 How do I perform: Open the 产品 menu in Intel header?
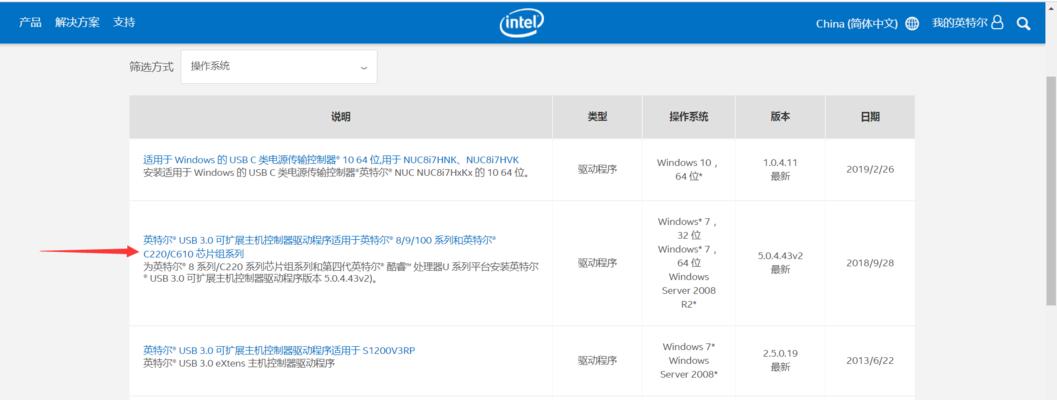[x=30, y=22]
